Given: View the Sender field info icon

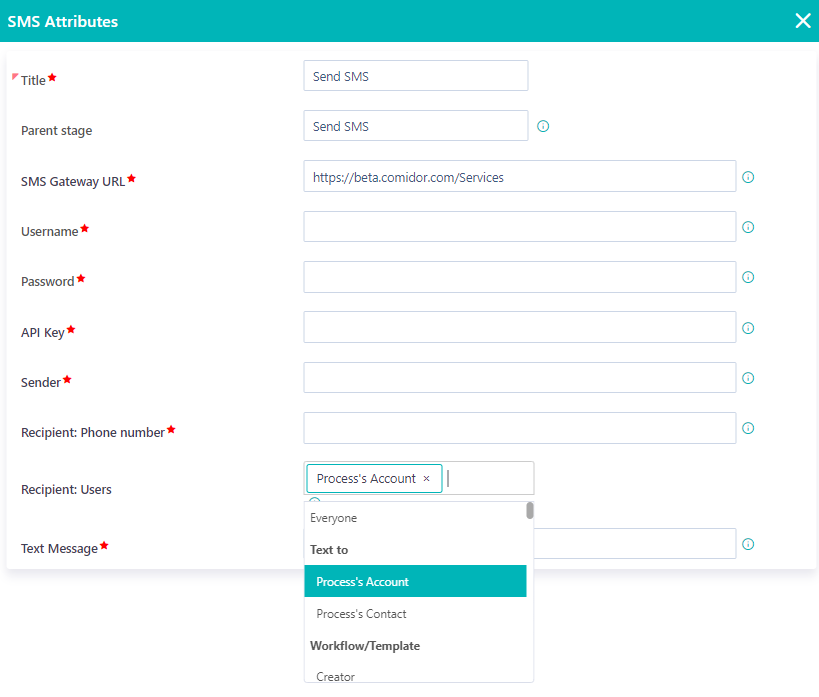Looking at the screenshot, I should tap(748, 378).
